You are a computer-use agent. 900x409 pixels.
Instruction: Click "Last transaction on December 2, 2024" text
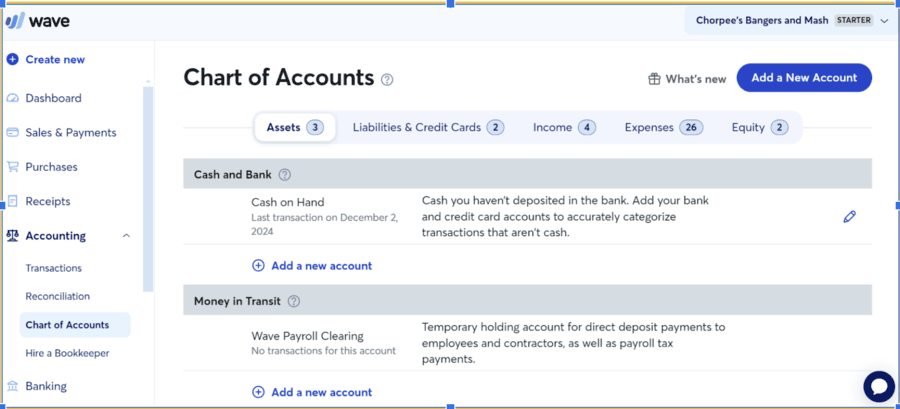coord(325,225)
